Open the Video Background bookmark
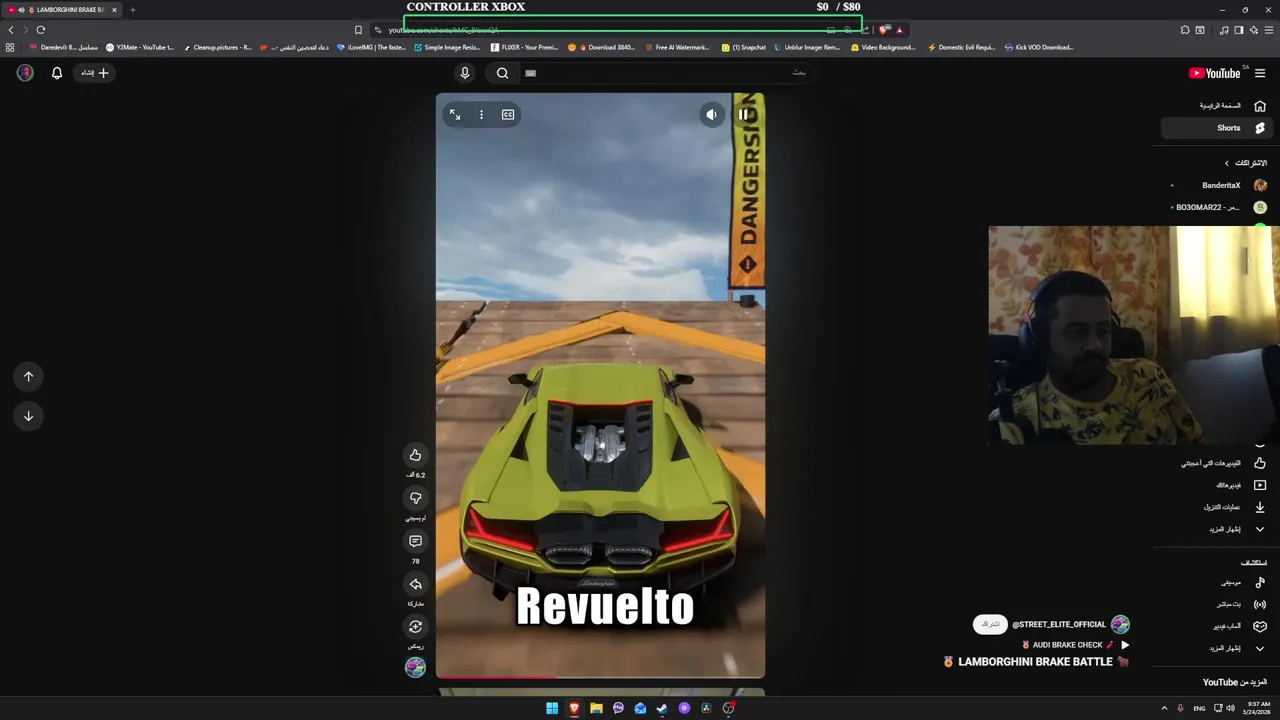The width and height of the screenshot is (1280, 720). point(883,47)
